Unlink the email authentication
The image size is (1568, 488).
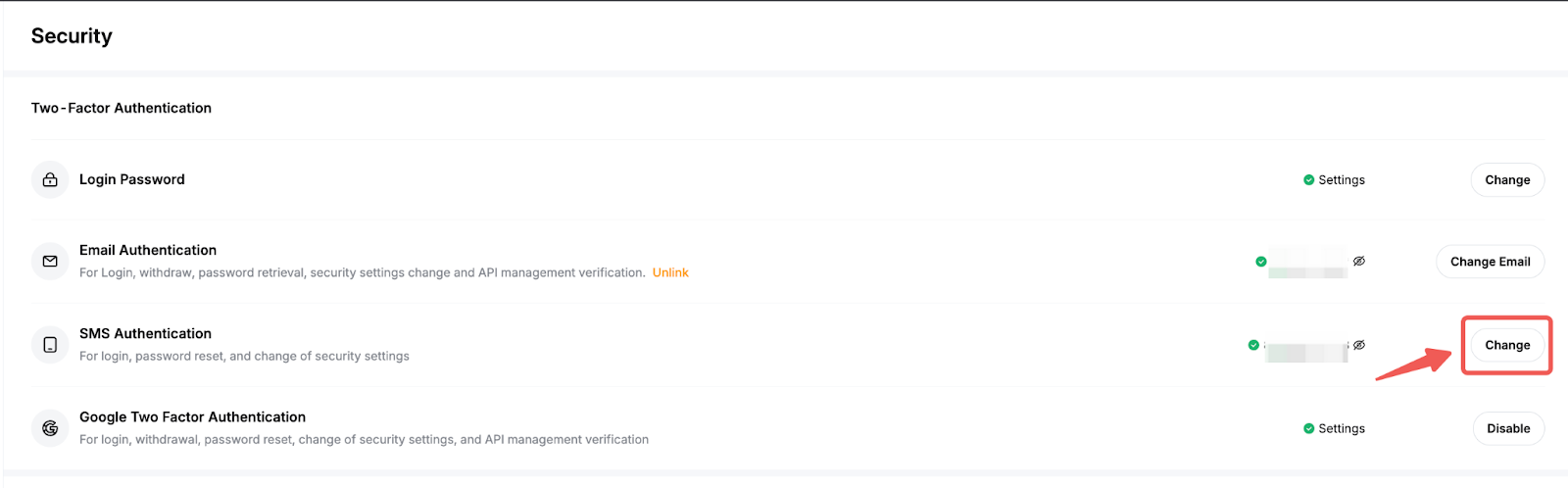point(670,273)
